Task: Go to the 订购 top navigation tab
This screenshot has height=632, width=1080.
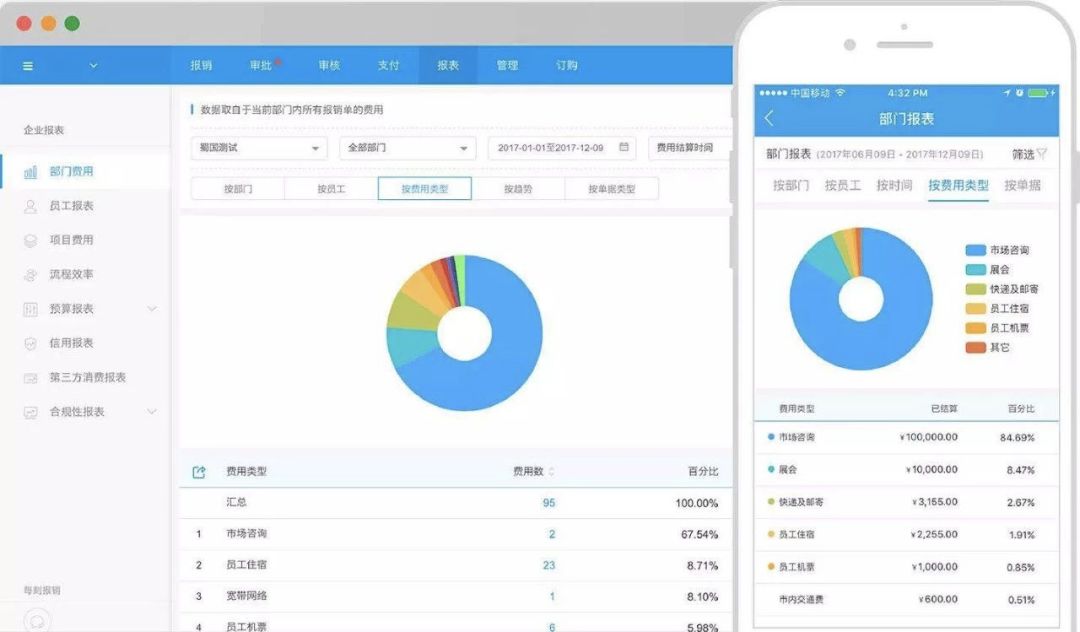Action: [x=566, y=65]
